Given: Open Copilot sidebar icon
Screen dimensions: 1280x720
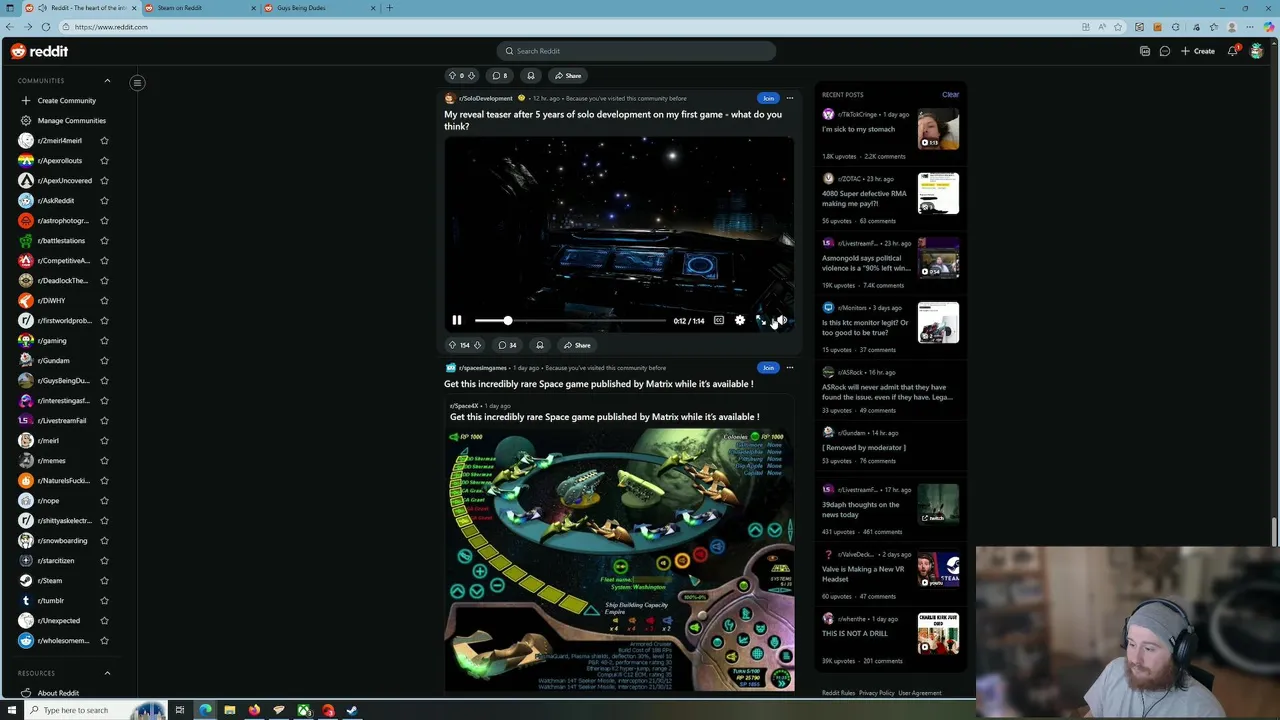Looking at the screenshot, I should tap(1269, 27).
